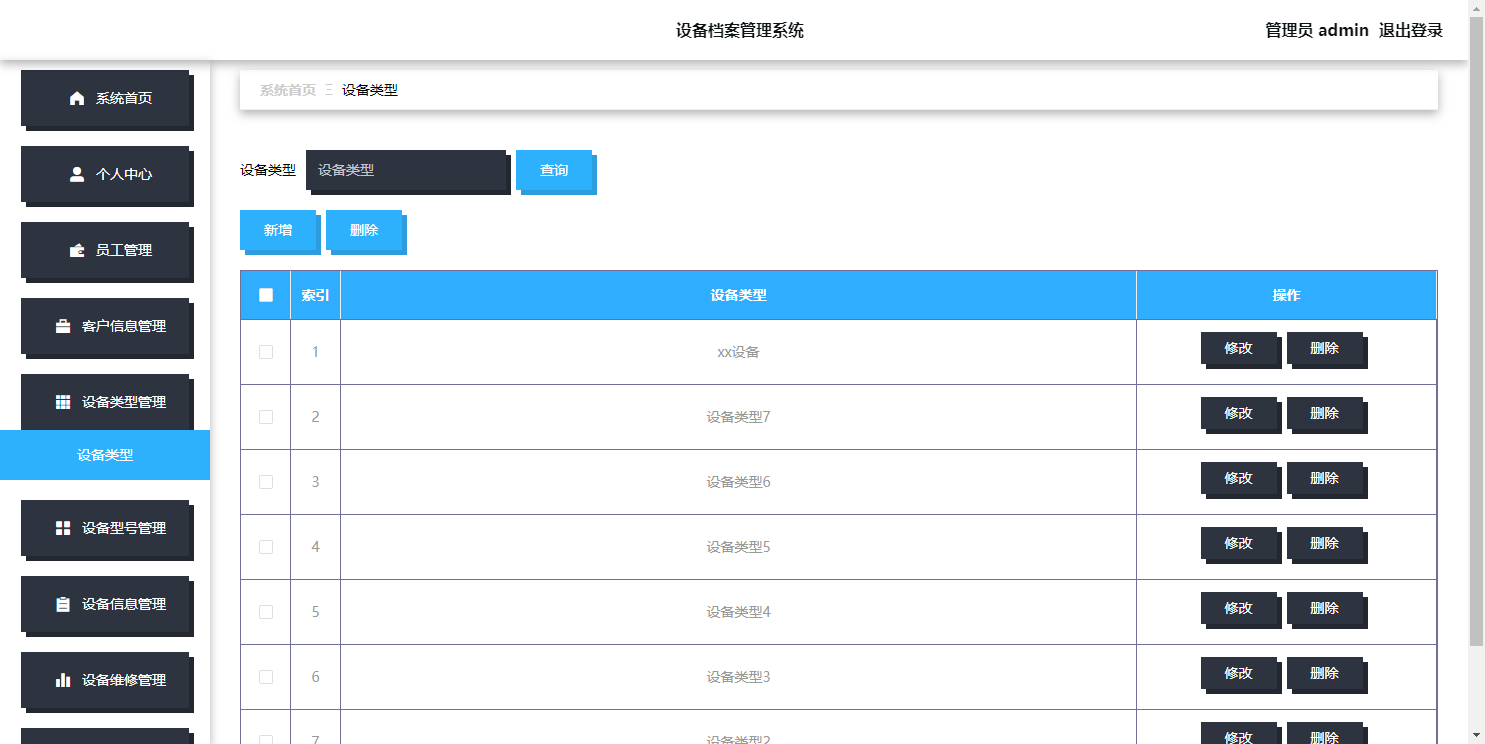Check the box for row 设备类型4
Viewport: 1485px width, 744px height.
click(x=266, y=612)
